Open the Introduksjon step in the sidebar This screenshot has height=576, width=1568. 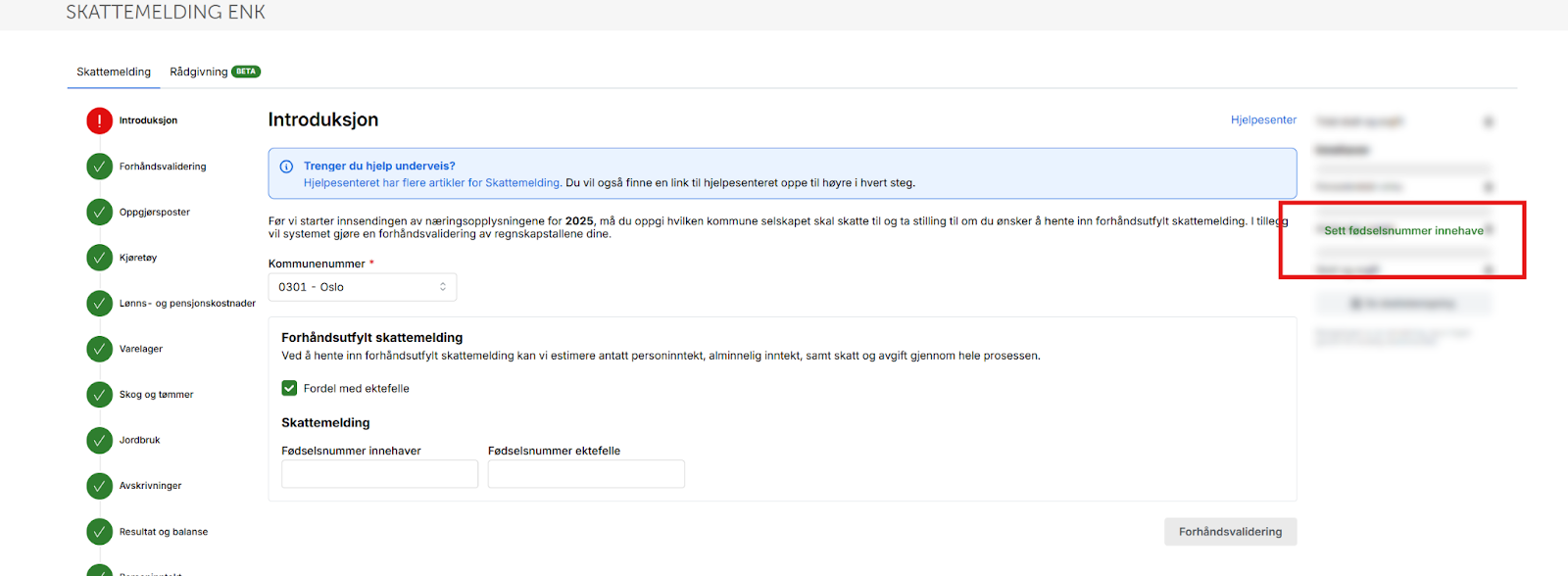pyautogui.click(x=148, y=120)
